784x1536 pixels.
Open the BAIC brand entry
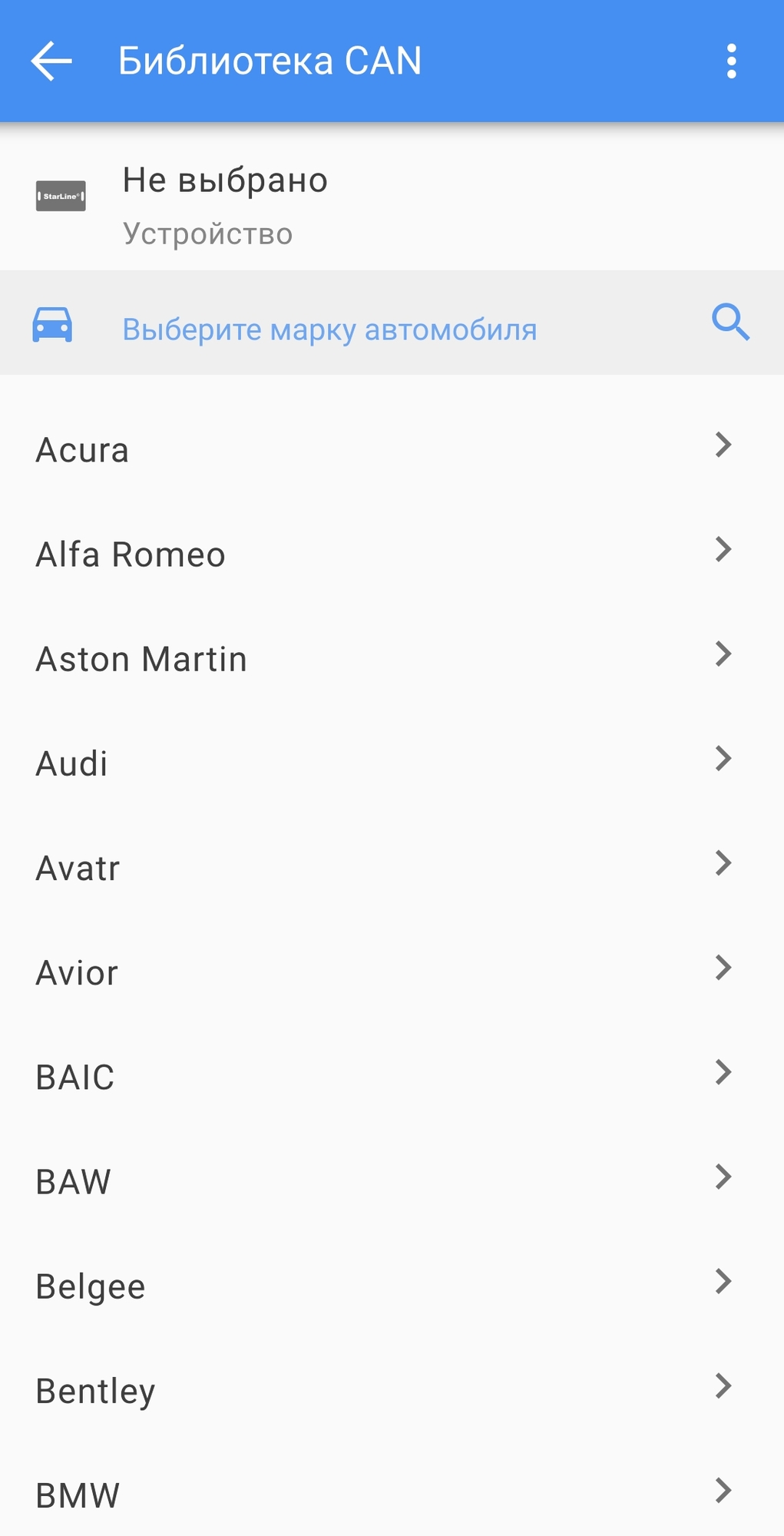[75, 1078]
